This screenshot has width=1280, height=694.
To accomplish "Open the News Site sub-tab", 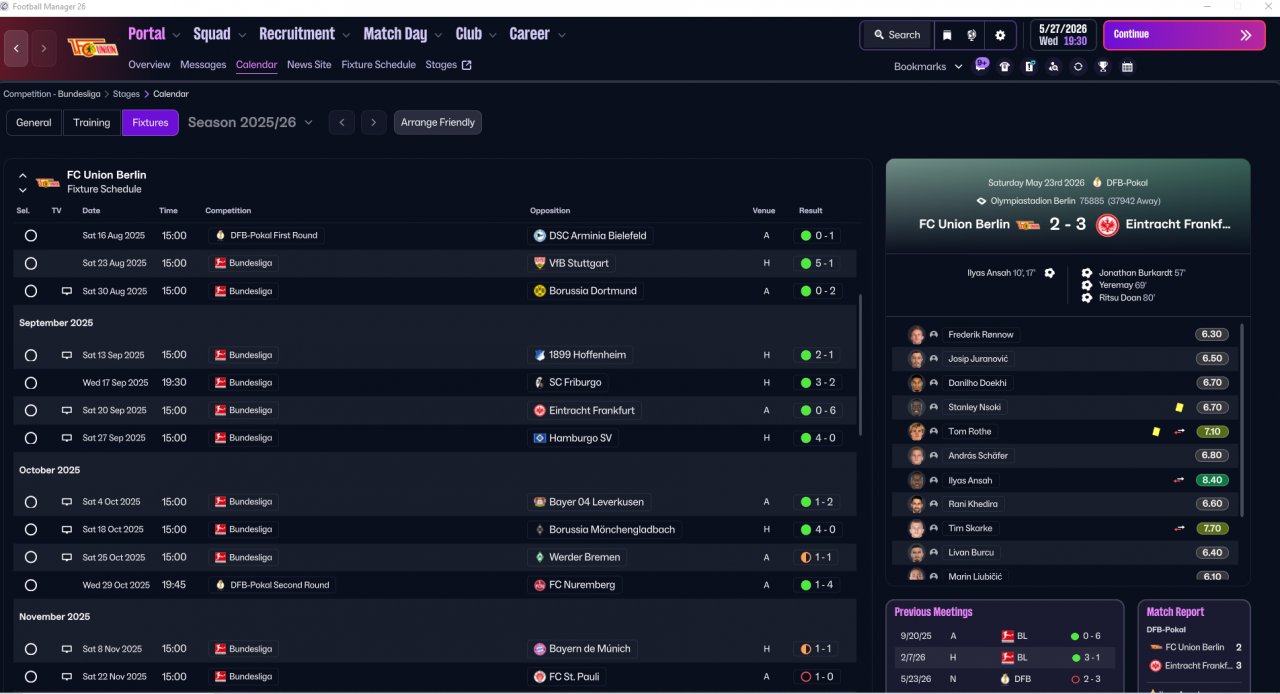I will pyautogui.click(x=309, y=65).
